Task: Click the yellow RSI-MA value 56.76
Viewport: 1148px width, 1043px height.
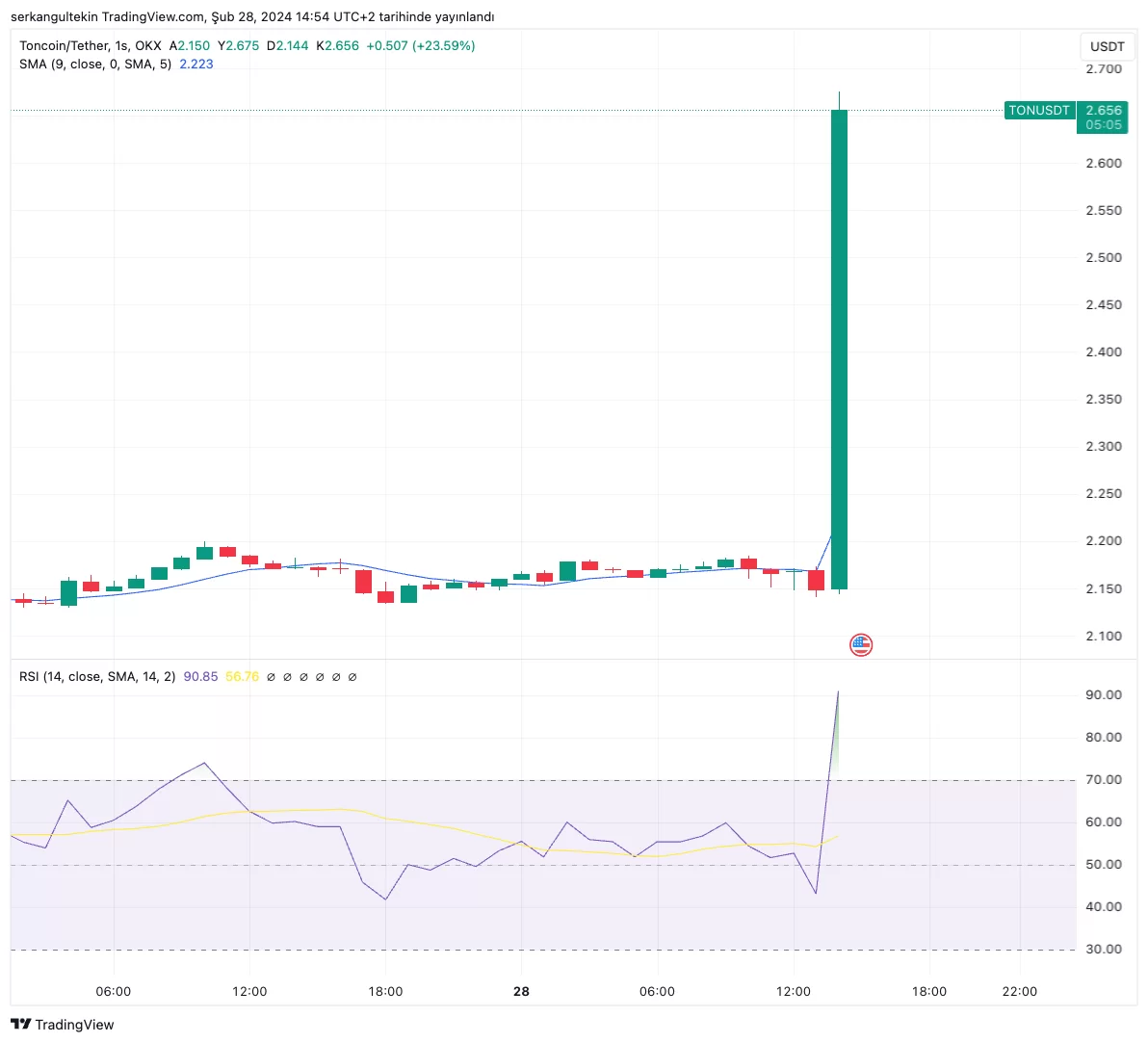Action: coord(243,677)
